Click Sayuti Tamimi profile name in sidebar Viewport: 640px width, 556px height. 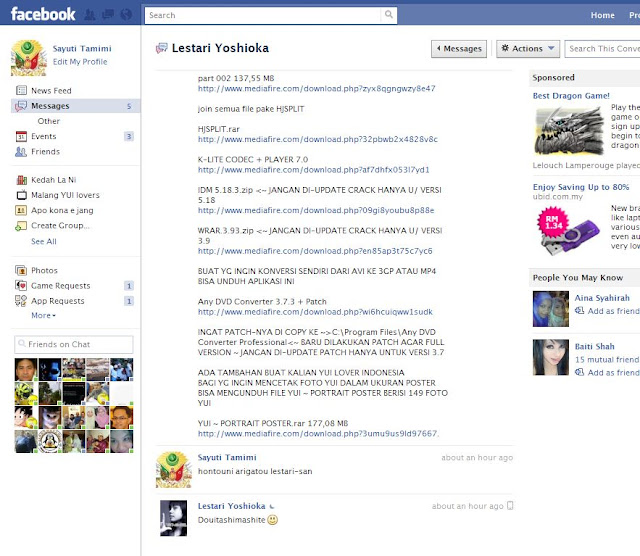pos(82,48)
